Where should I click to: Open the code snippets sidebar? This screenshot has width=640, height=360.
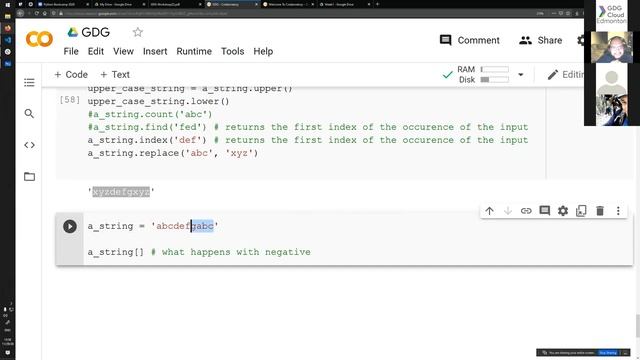coord(29,145)
